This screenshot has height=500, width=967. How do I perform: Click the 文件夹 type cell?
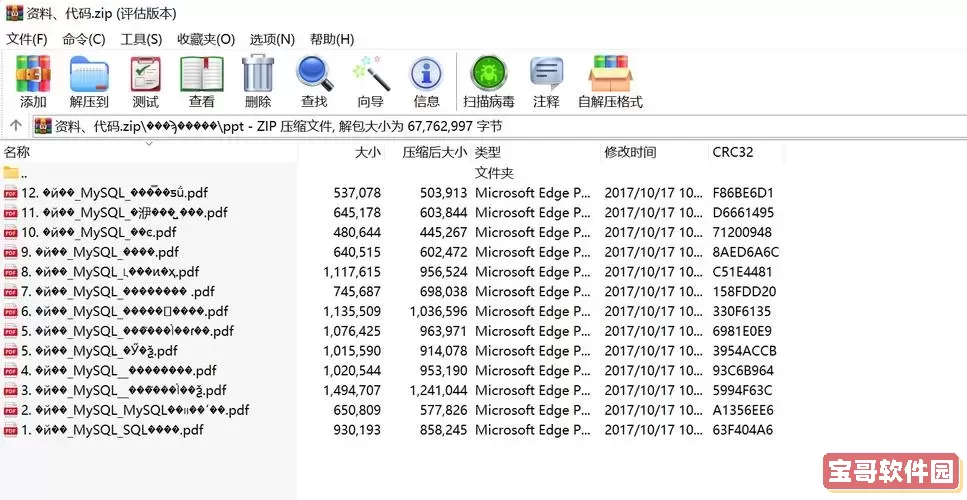click(x=494, y=173)
